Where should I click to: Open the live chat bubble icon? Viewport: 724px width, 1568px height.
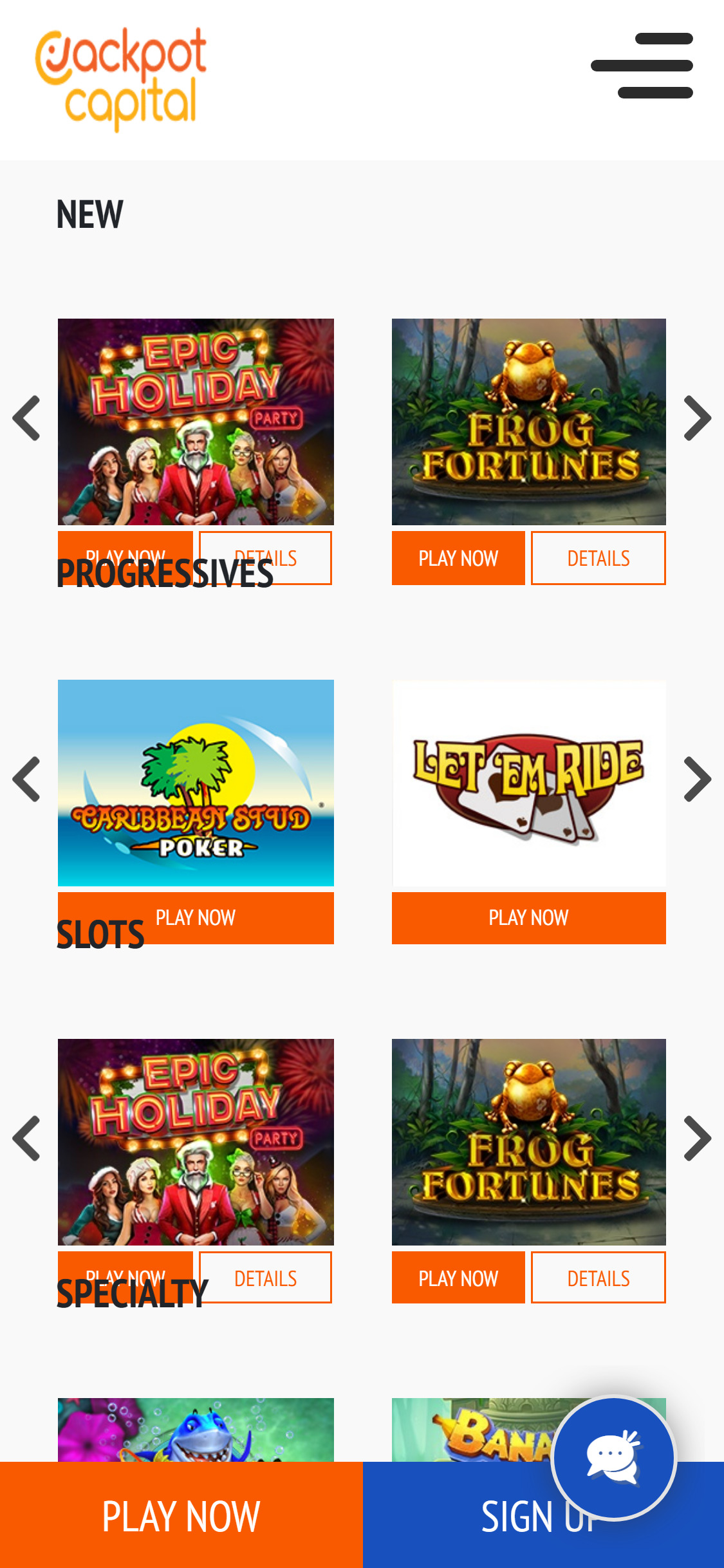(614, 1458)
